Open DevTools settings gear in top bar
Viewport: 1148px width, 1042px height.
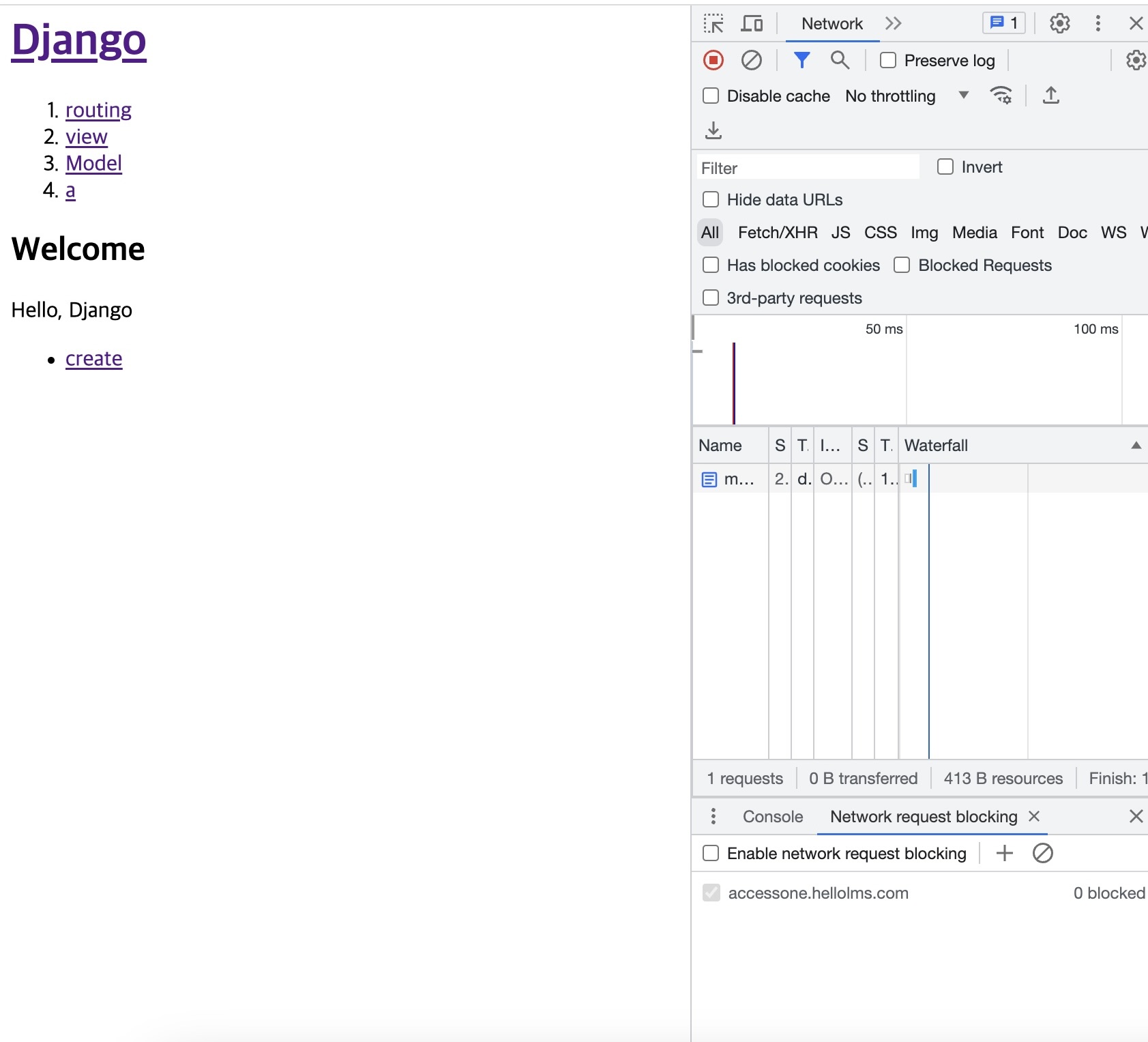click(1059, 24)
